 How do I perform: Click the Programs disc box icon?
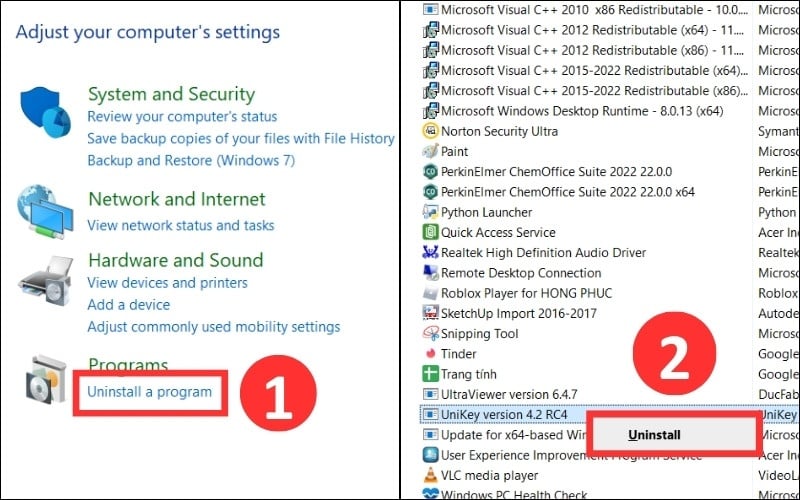click(46, 380)
